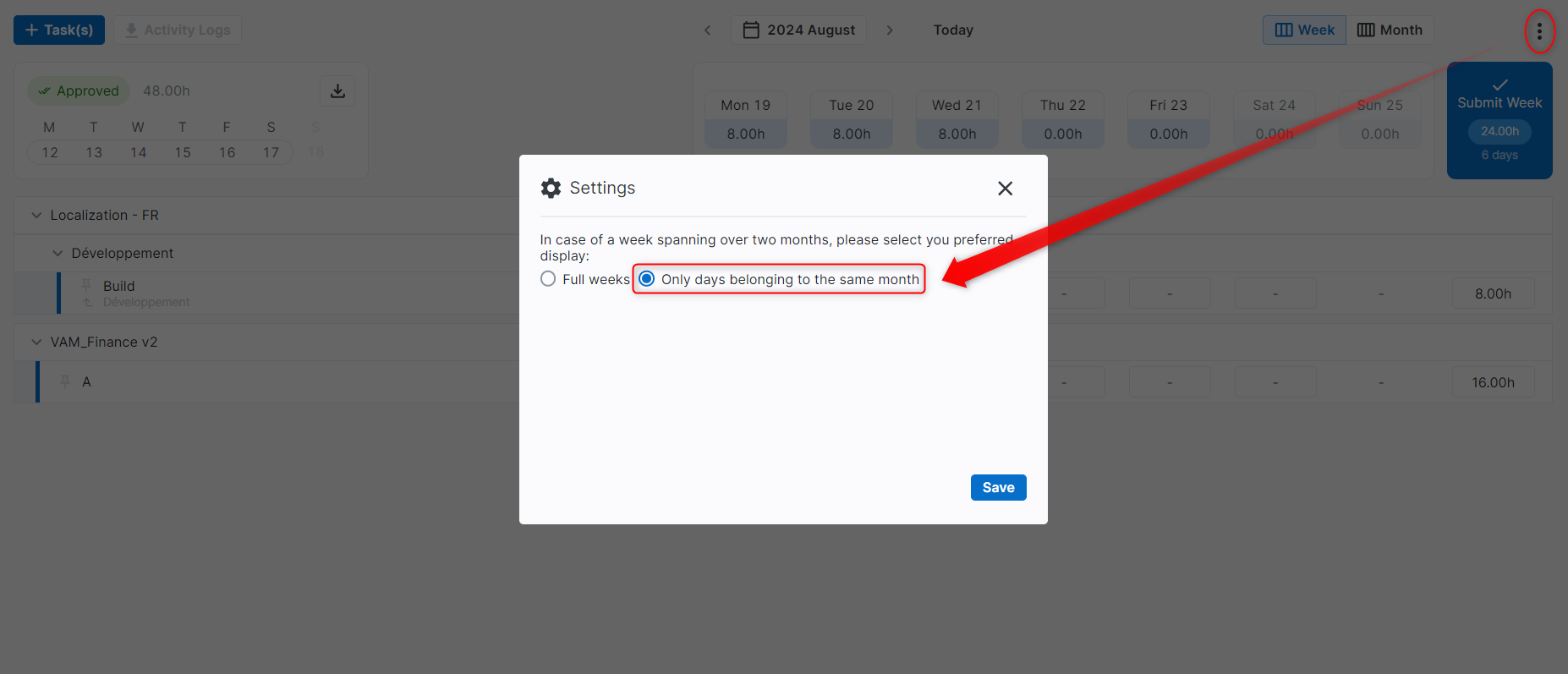The height and width of the screenshot is (674, 1568).
Task: Click the pin icon next to Build
Action: (x=86, y=286)
